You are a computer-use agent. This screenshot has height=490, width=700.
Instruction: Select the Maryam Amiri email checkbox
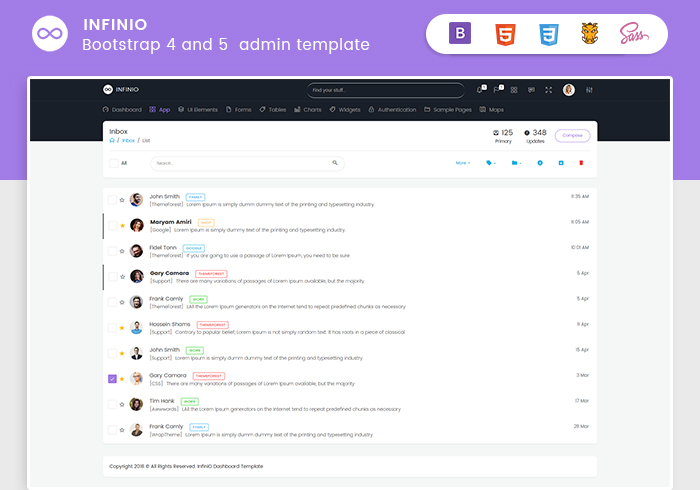112,225
